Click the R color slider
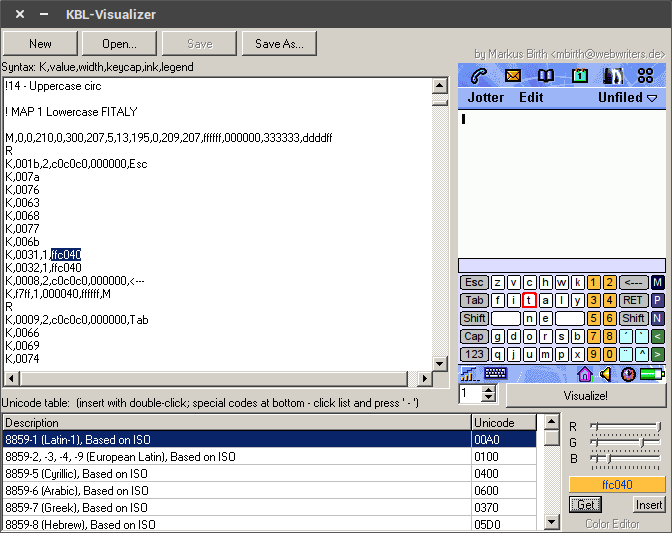Screen dimensions: 672x533 (625, 427)
